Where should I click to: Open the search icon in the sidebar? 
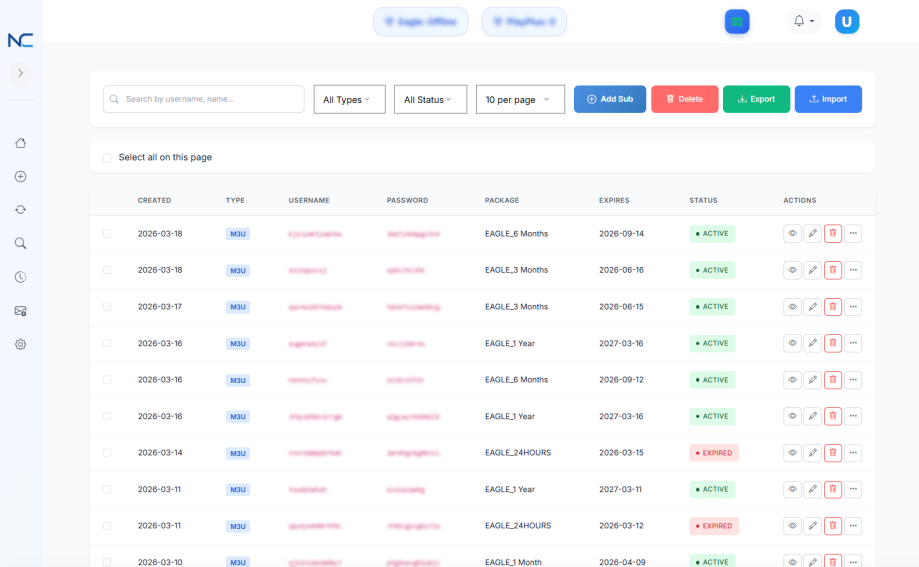point(20,243)
